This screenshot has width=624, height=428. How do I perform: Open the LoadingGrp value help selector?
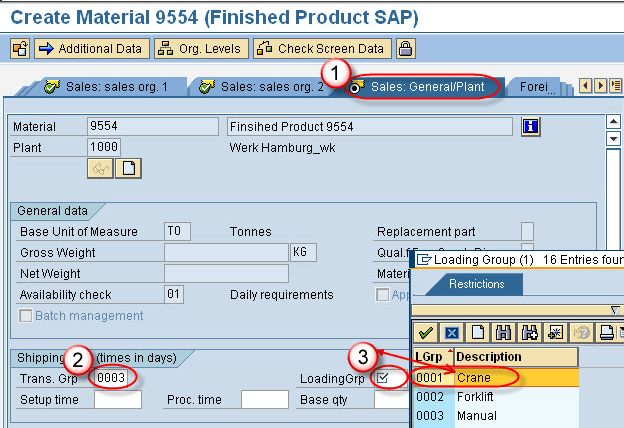point(383,378)
